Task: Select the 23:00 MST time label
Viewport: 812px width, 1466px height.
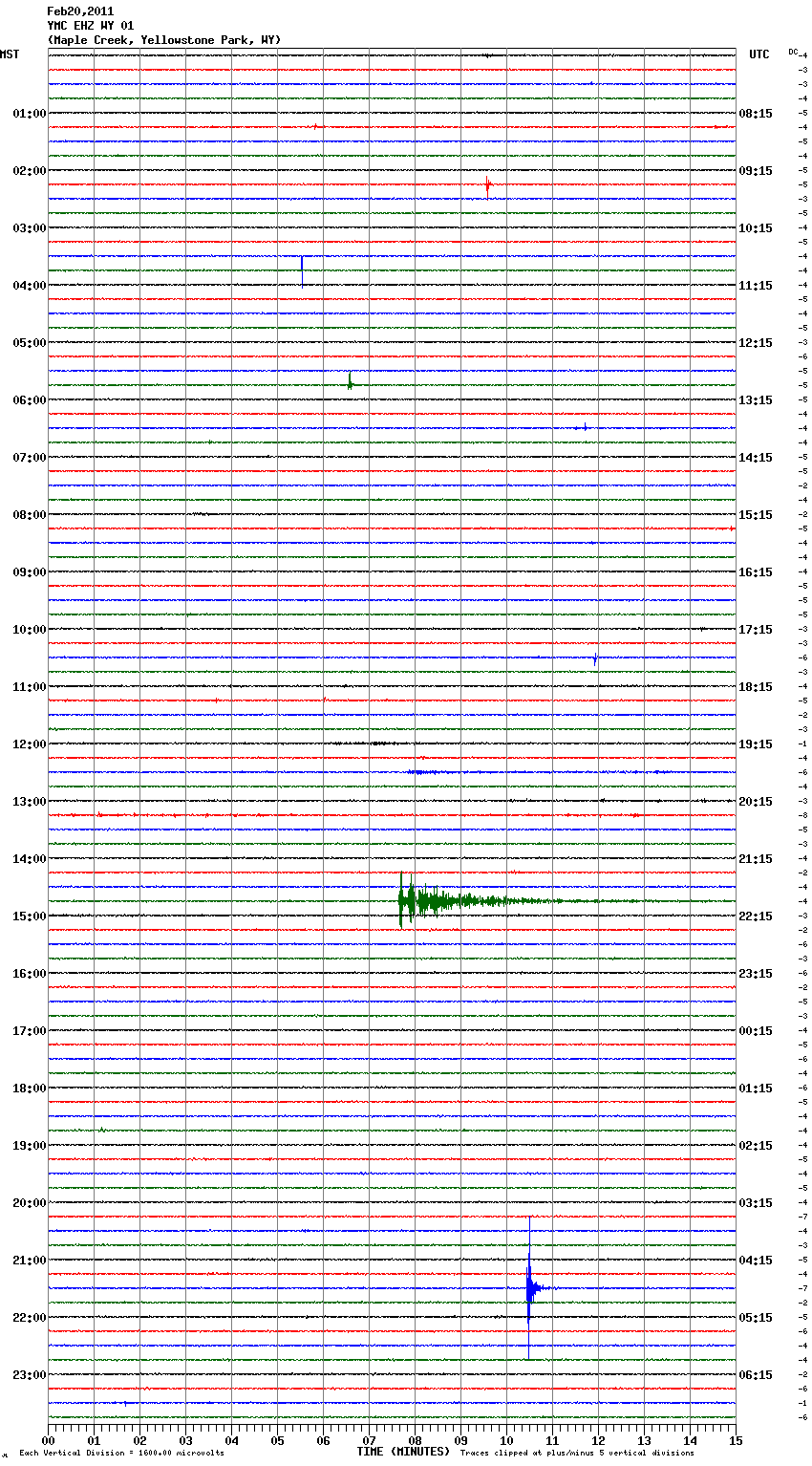Action: 30,1375
